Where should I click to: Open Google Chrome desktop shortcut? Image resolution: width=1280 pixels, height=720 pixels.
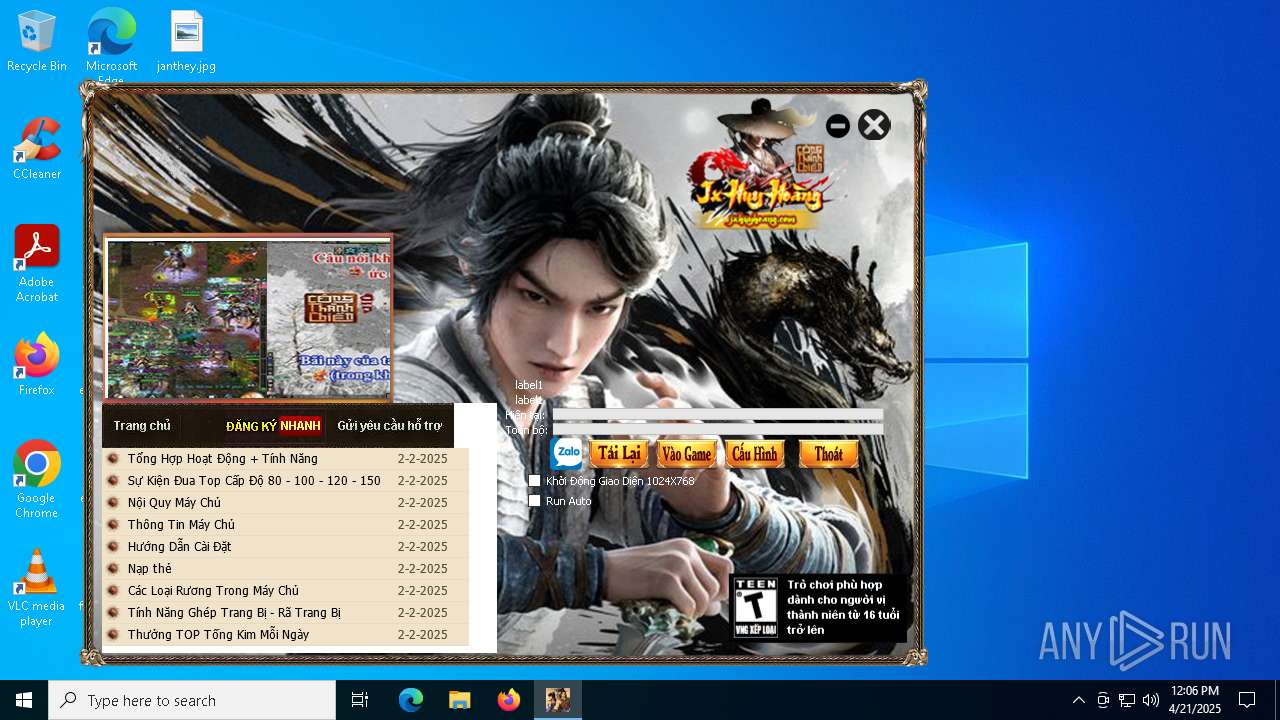[37, 480]
